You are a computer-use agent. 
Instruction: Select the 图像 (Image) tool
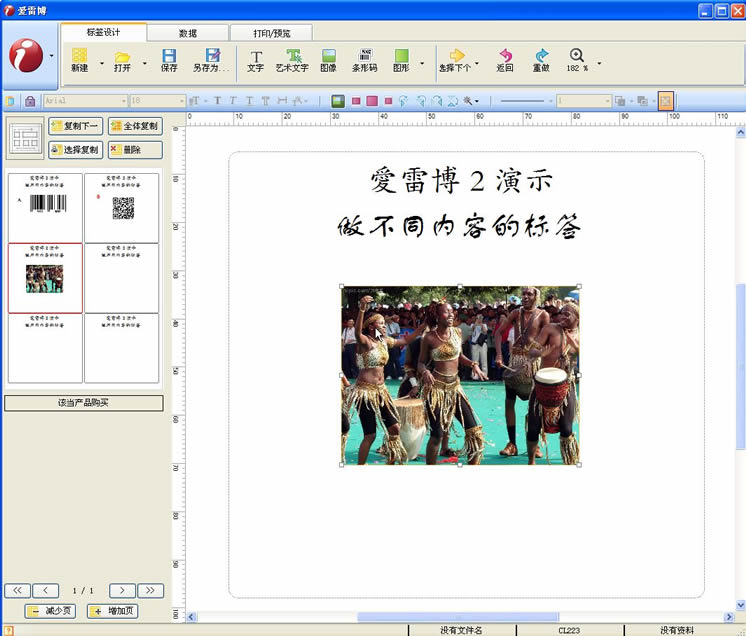pyautogui.click(x=328, y=60)
